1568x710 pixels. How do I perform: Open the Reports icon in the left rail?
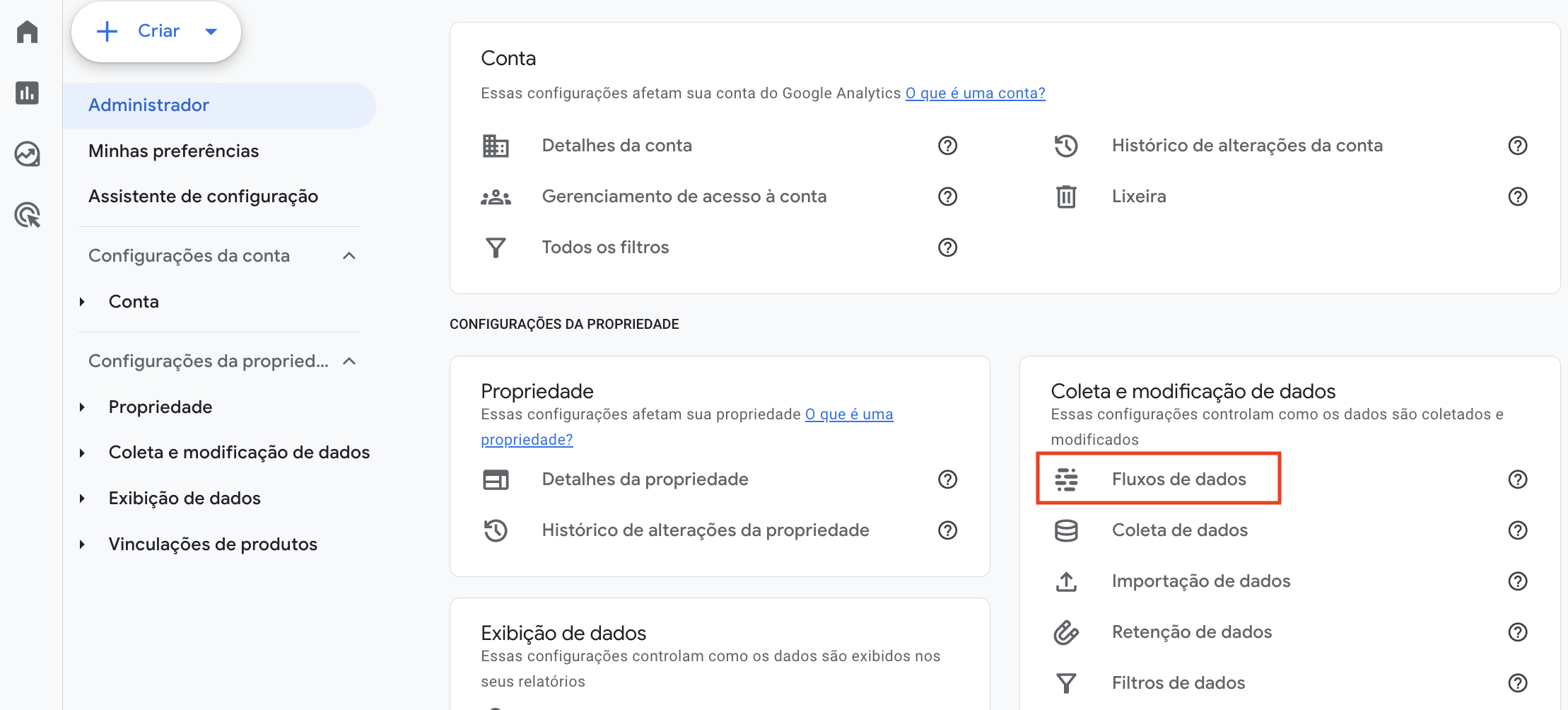27,93
